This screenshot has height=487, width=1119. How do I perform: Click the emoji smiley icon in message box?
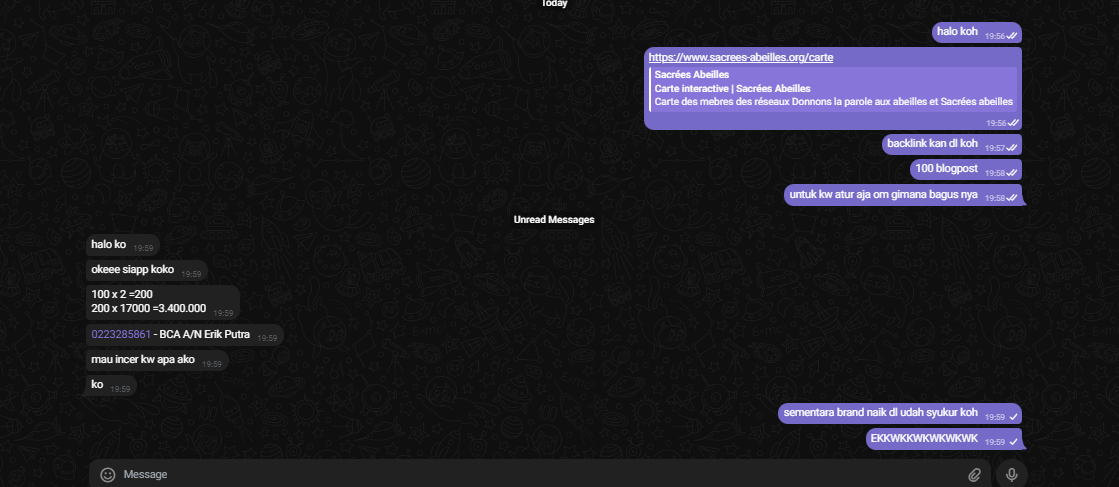108,475
